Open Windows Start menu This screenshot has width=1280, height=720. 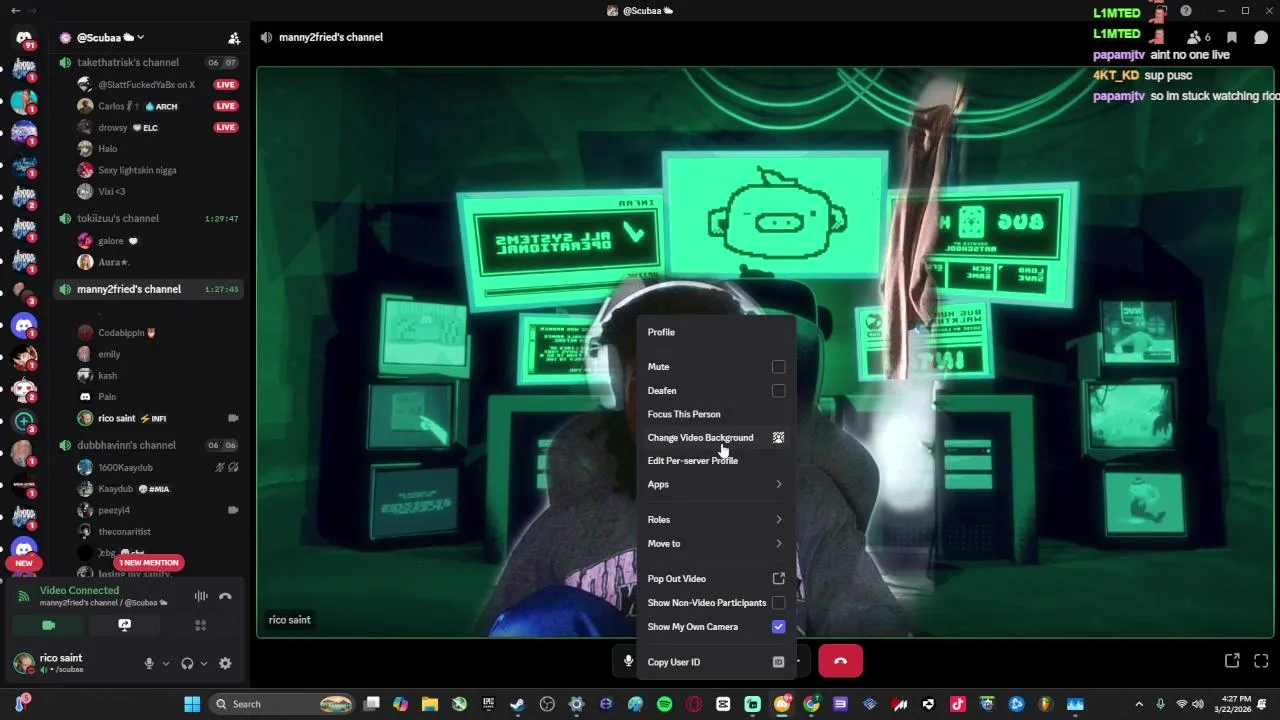click(192, 704)
